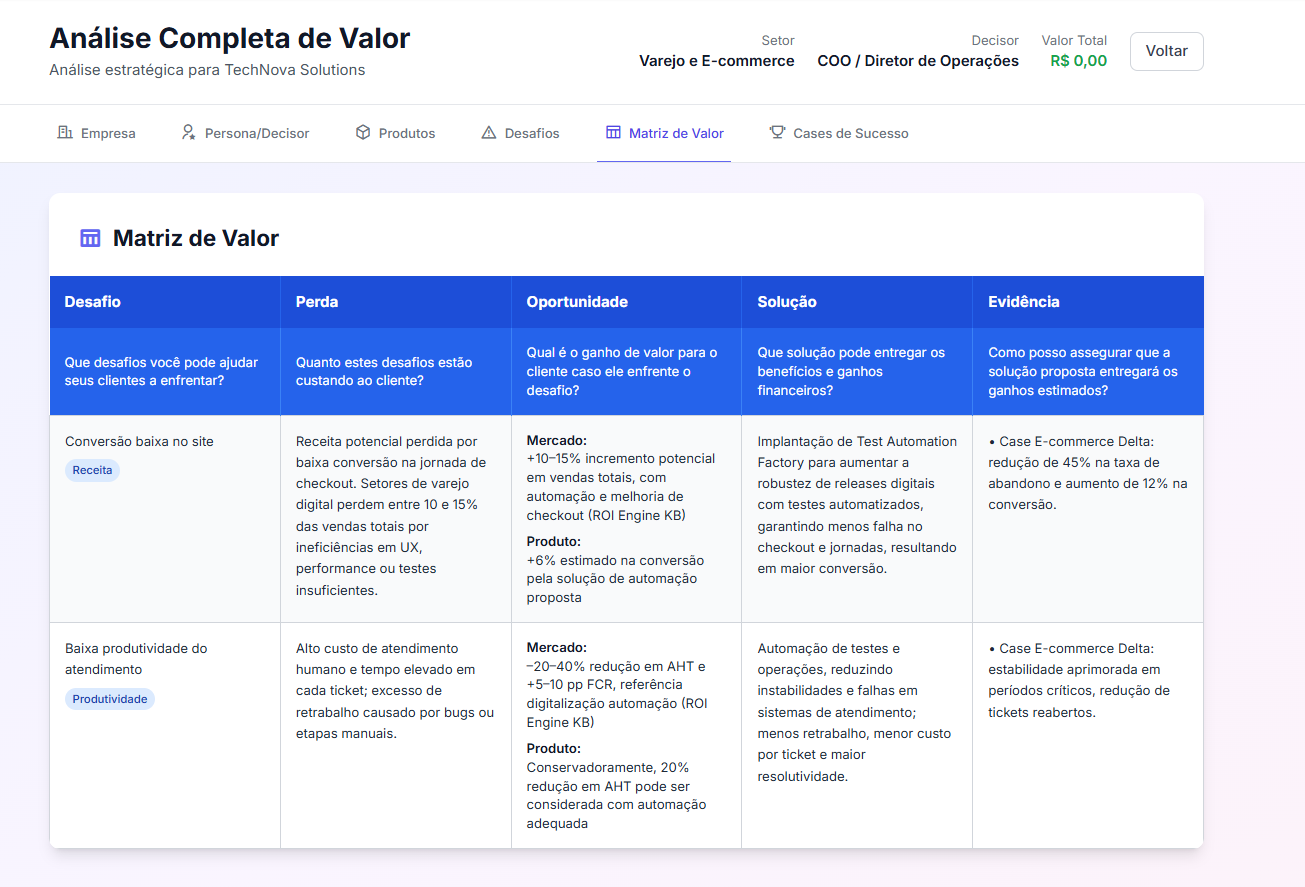The height and width of the screenshot is (887, 1305).
Task: Click the blue table icon beside Matriz de Valor heading
Action: [90, 237]
